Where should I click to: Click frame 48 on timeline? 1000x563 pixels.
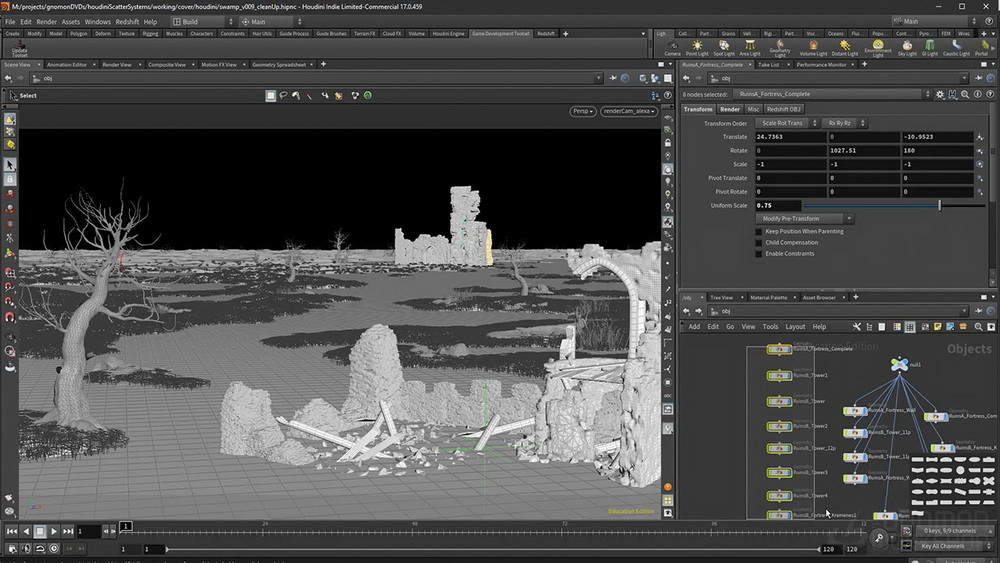[415, 529]
